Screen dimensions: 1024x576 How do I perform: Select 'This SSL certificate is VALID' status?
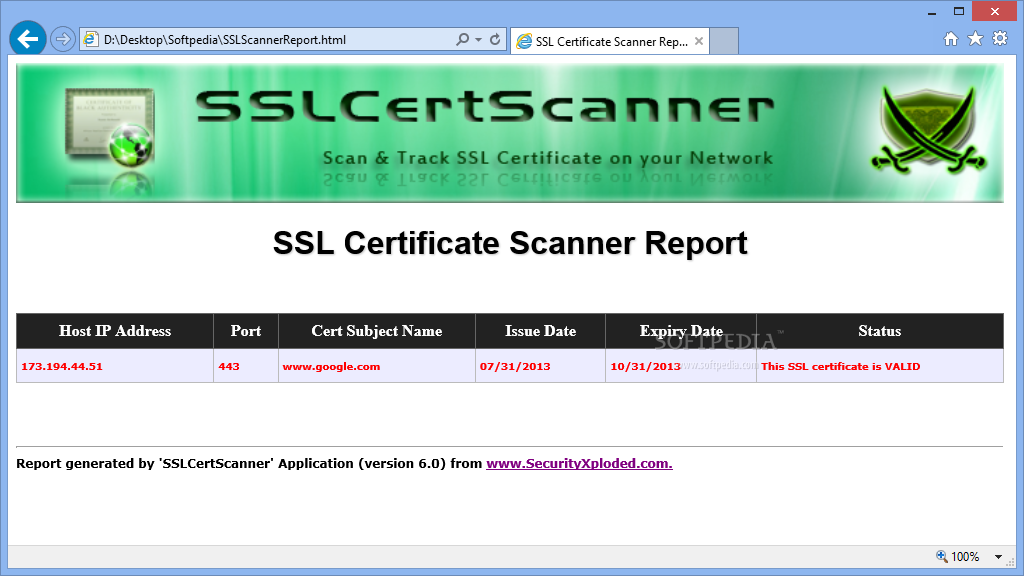click(840, 366)
